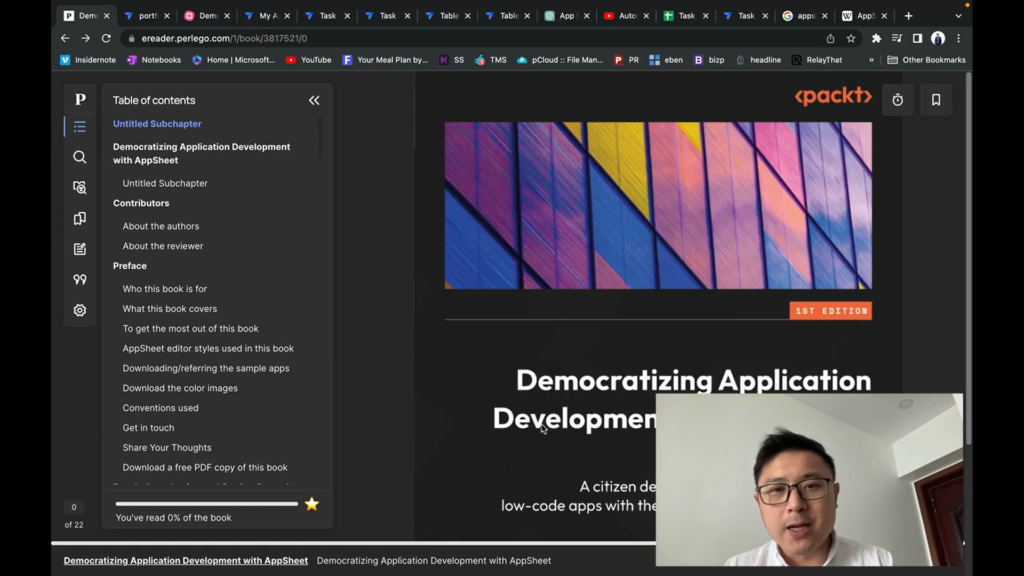
Task: Click the browser address bar URL
Action: point(224,39)
